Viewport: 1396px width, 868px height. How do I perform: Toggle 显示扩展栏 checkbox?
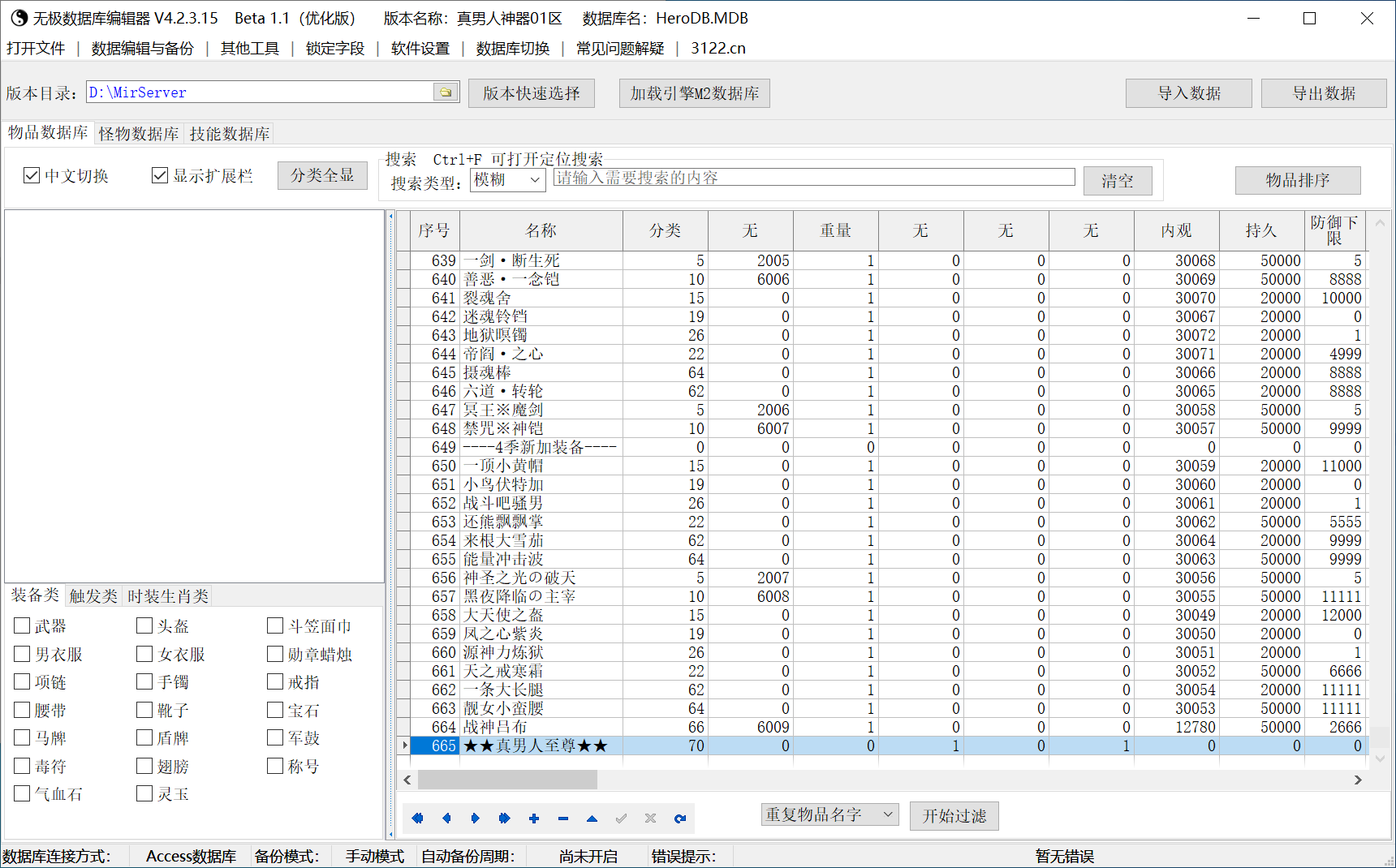pos(160,175)
